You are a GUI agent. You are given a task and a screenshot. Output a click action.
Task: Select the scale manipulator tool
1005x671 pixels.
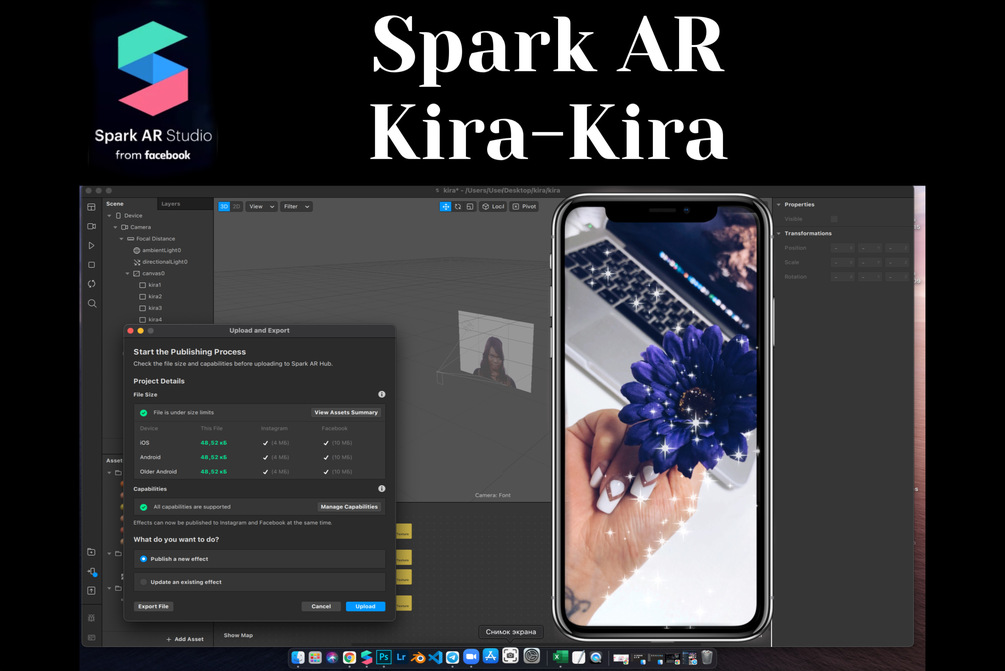pyautogui.click(x=470, y=206)
